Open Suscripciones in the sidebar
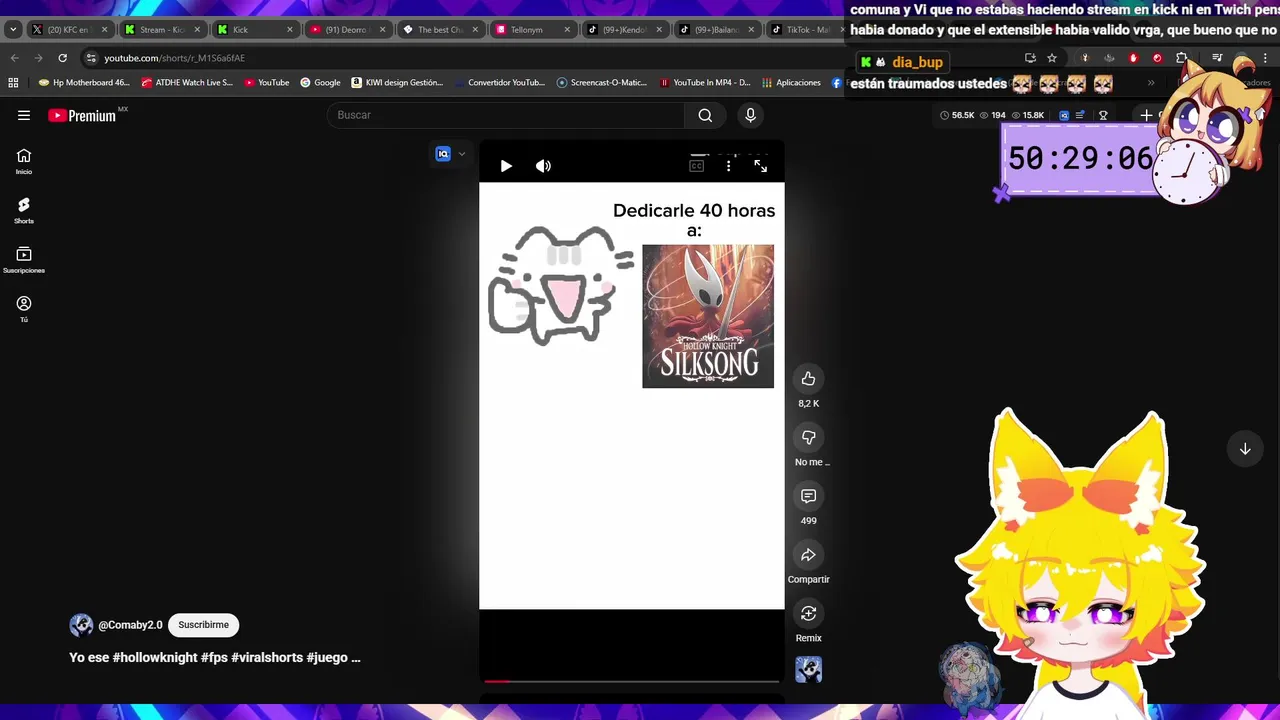 point(24,260)
